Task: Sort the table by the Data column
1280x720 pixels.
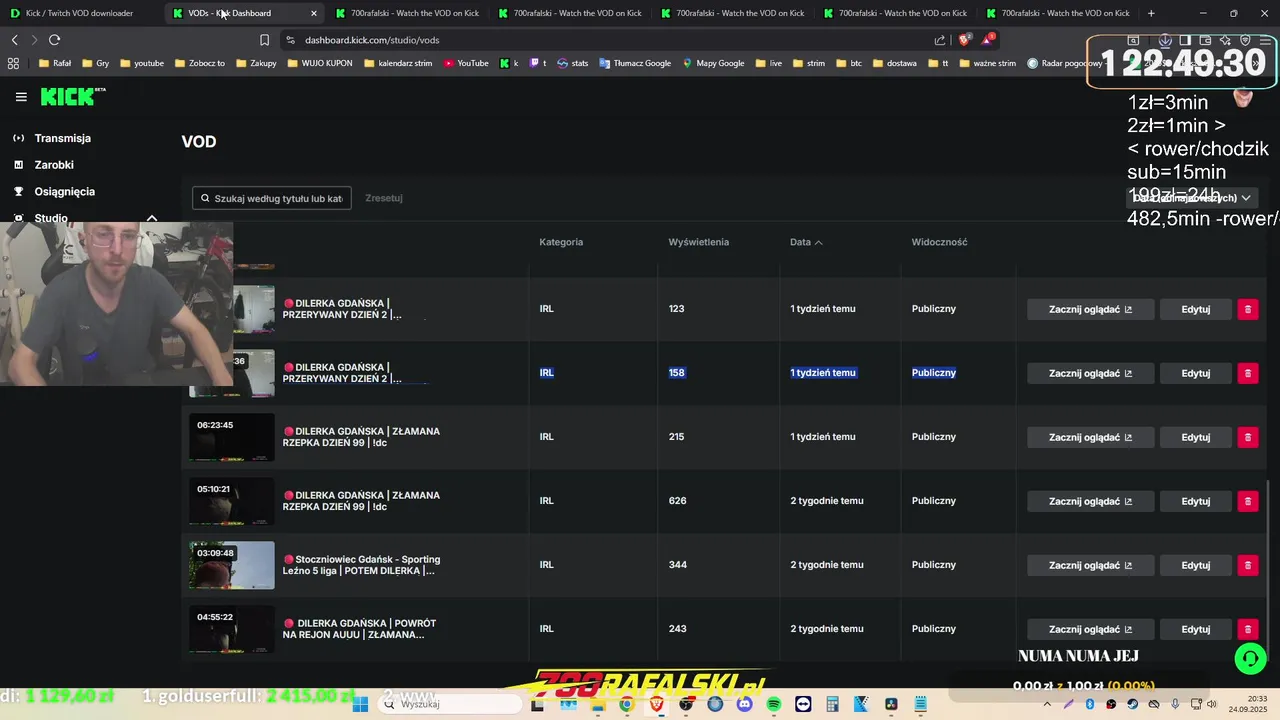Action: point(806,242)
